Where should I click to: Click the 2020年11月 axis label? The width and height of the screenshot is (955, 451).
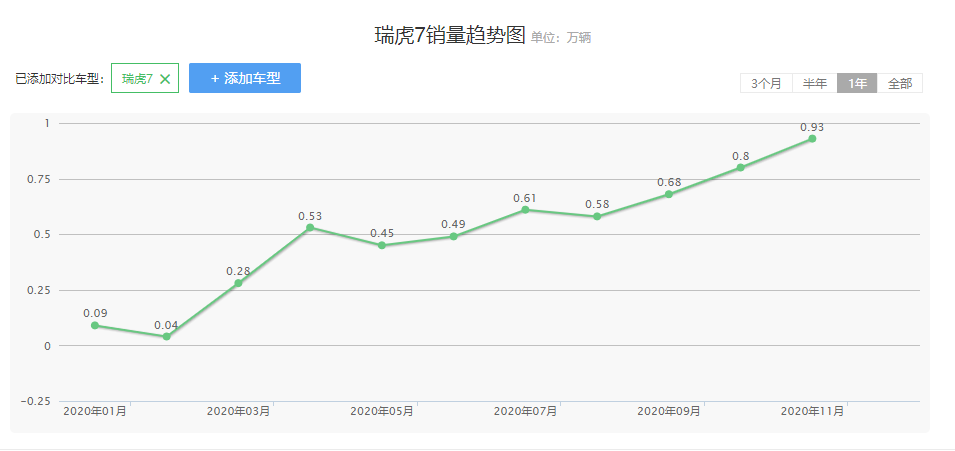tap(812, 411)
